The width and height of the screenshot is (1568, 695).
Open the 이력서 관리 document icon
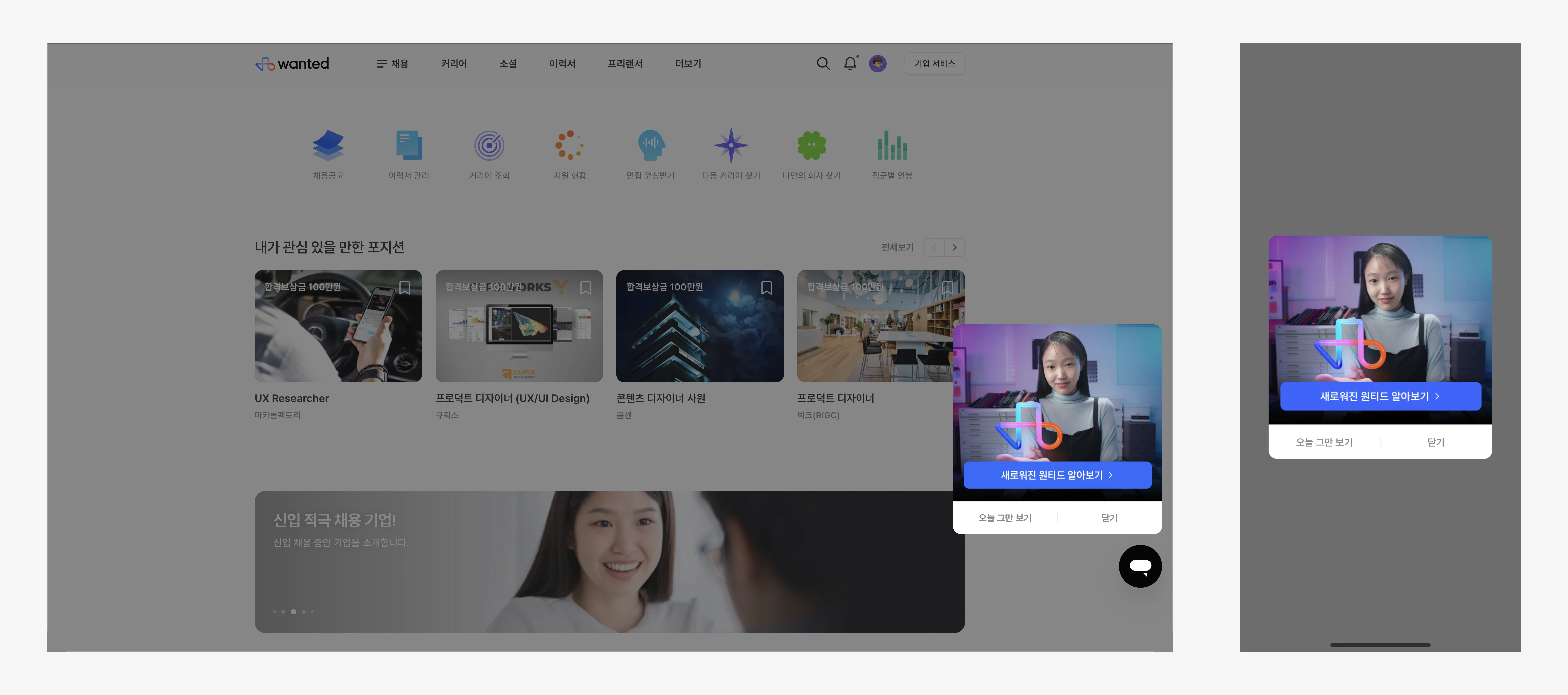(409, 145)
